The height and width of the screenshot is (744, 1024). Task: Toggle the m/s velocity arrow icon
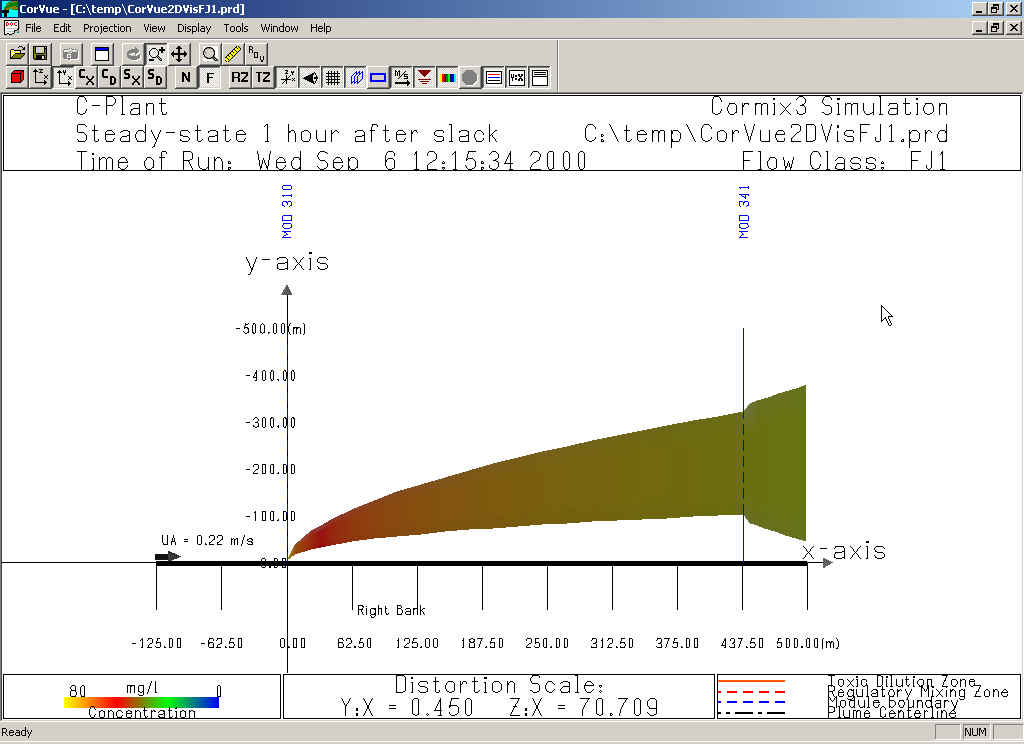[402, 77]
